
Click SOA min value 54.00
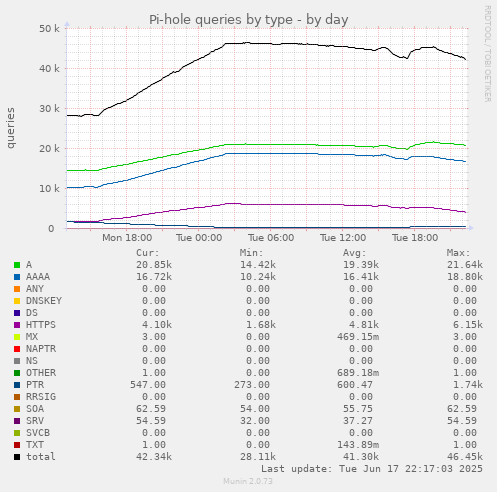point(255,409)
